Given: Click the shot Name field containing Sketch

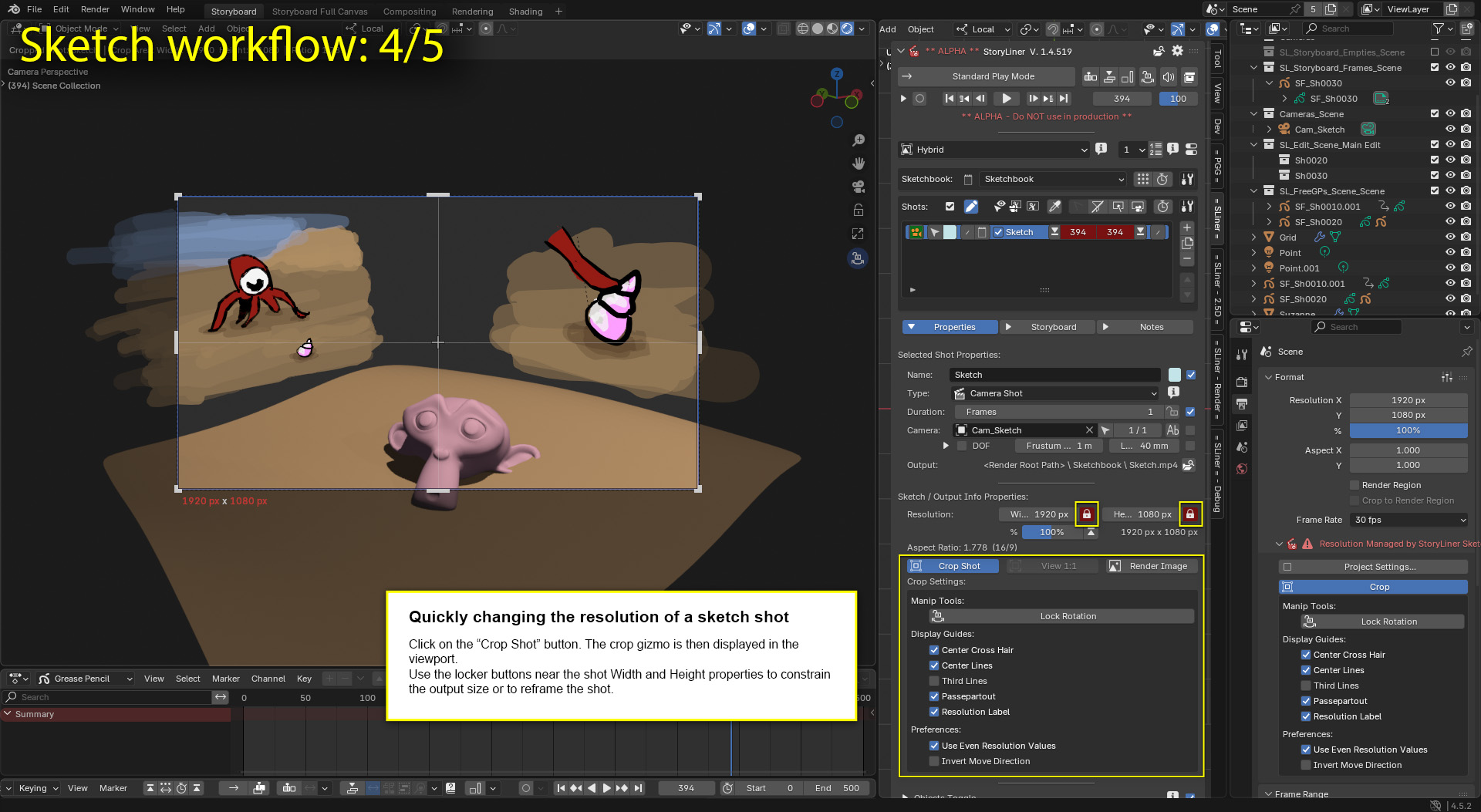Looking at the screenshot, I should point(1054,375).
